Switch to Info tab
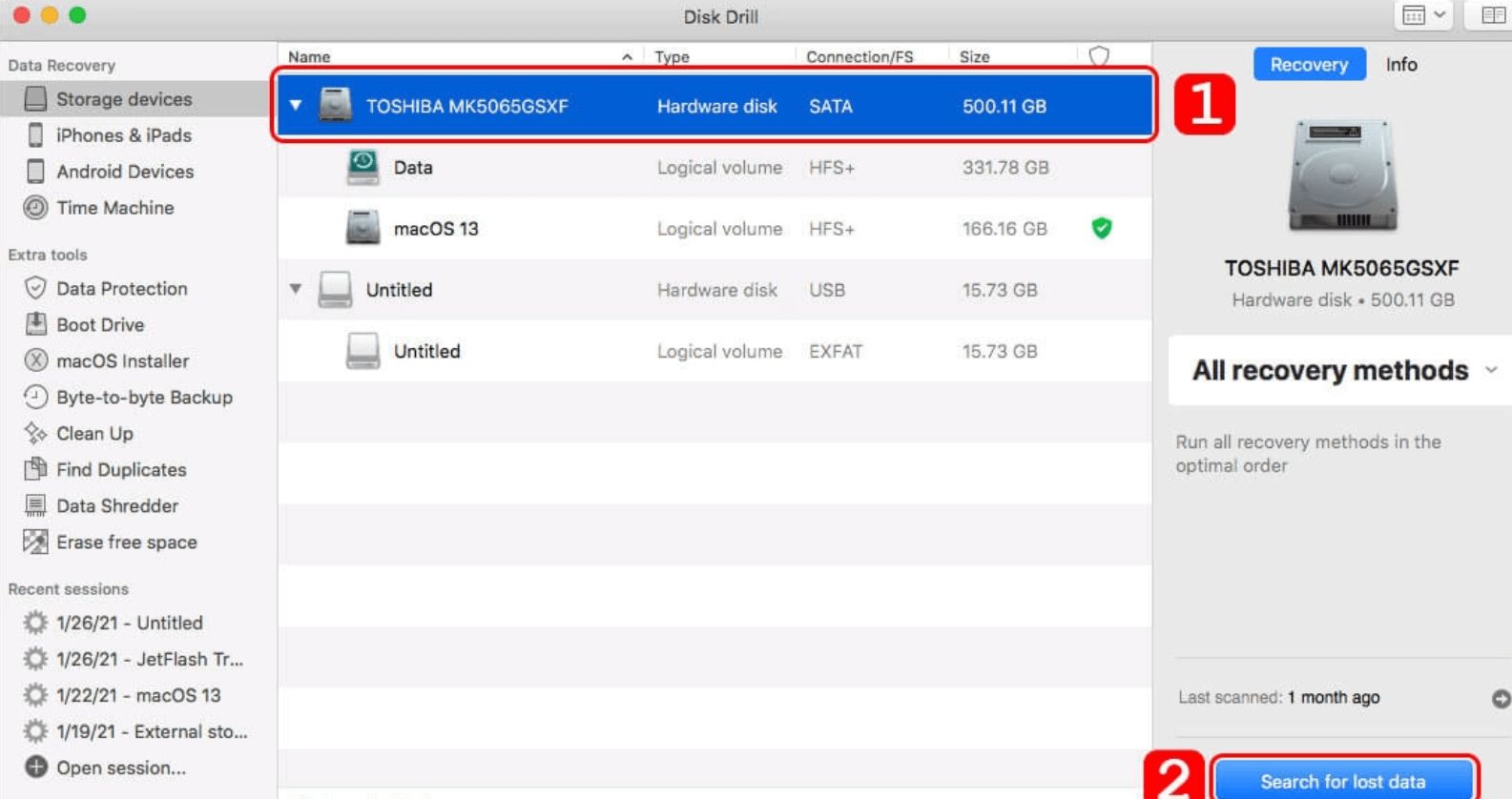Screen dimensions: 1512x799 coord(1401,64)
